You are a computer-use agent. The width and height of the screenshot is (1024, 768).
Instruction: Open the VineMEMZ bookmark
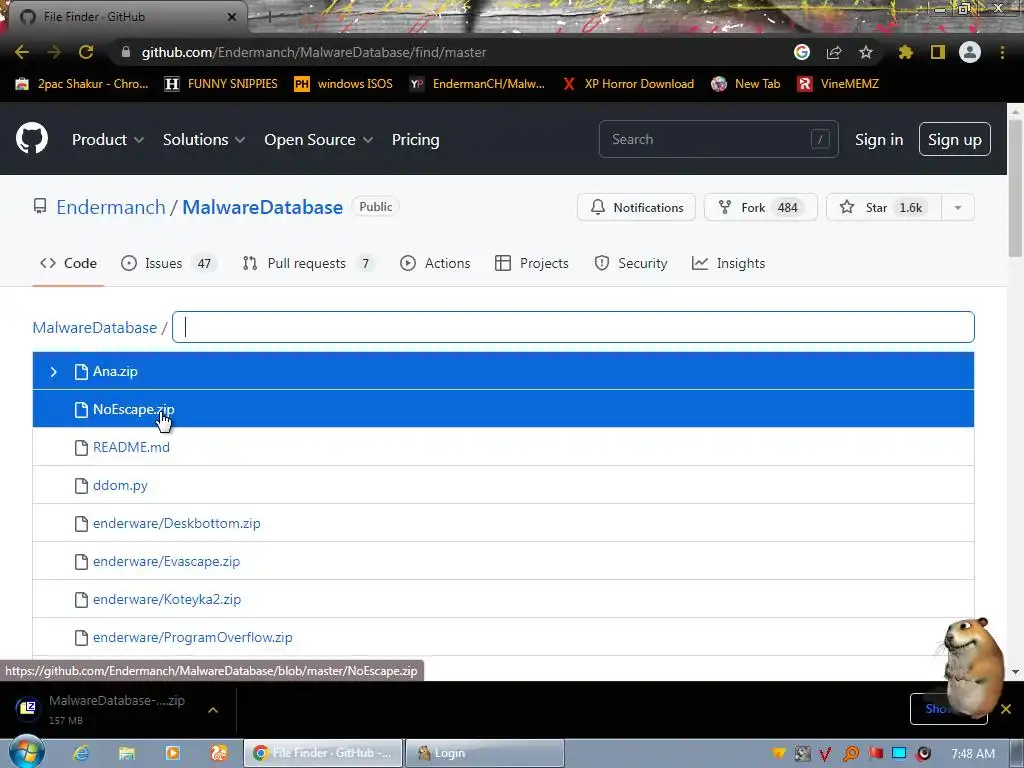839,84
